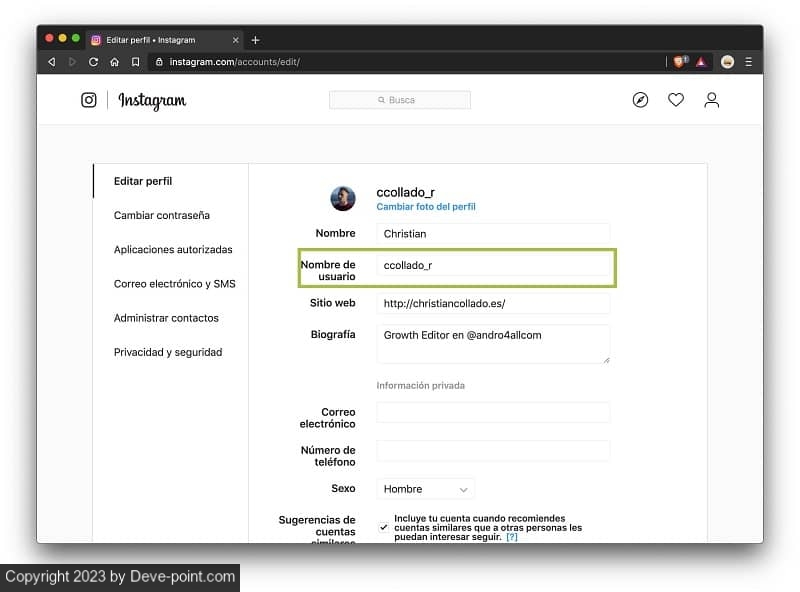Open a new browser tab
This screenshot has width=800, height=592.
point(255,40)
